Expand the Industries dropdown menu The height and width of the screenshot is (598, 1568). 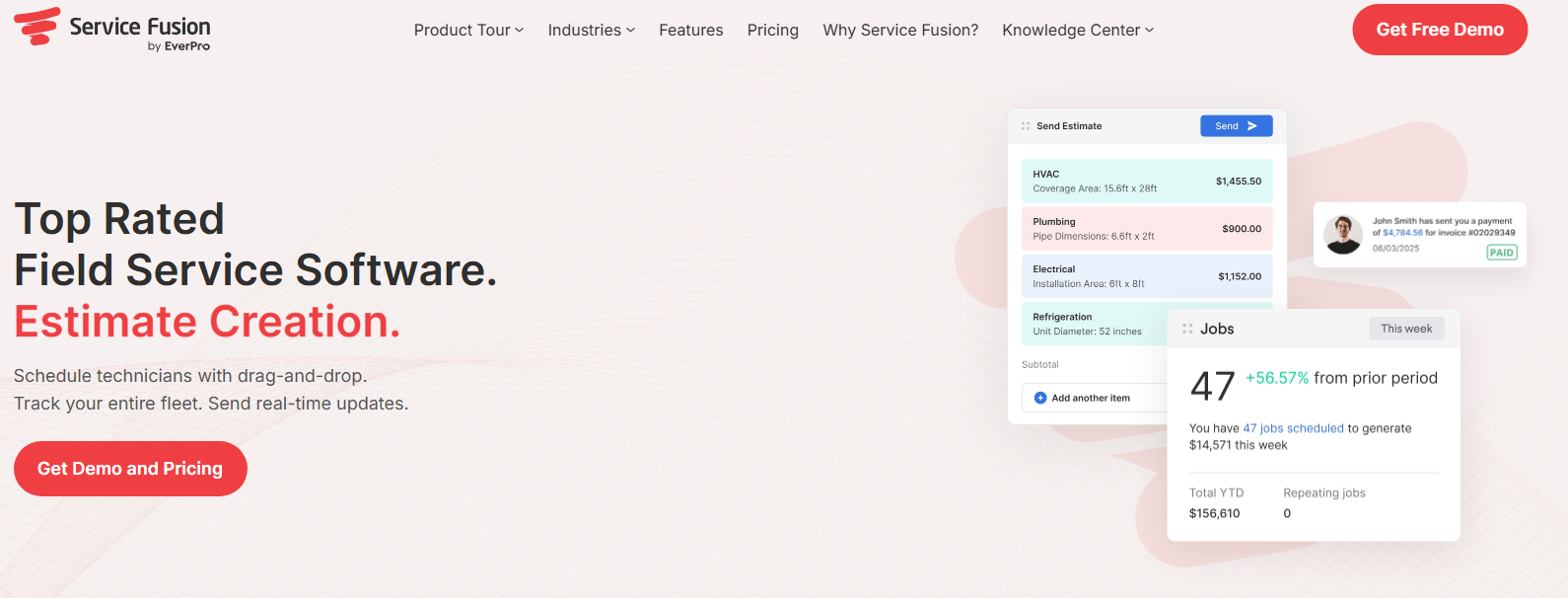click(x=592, y=31)
